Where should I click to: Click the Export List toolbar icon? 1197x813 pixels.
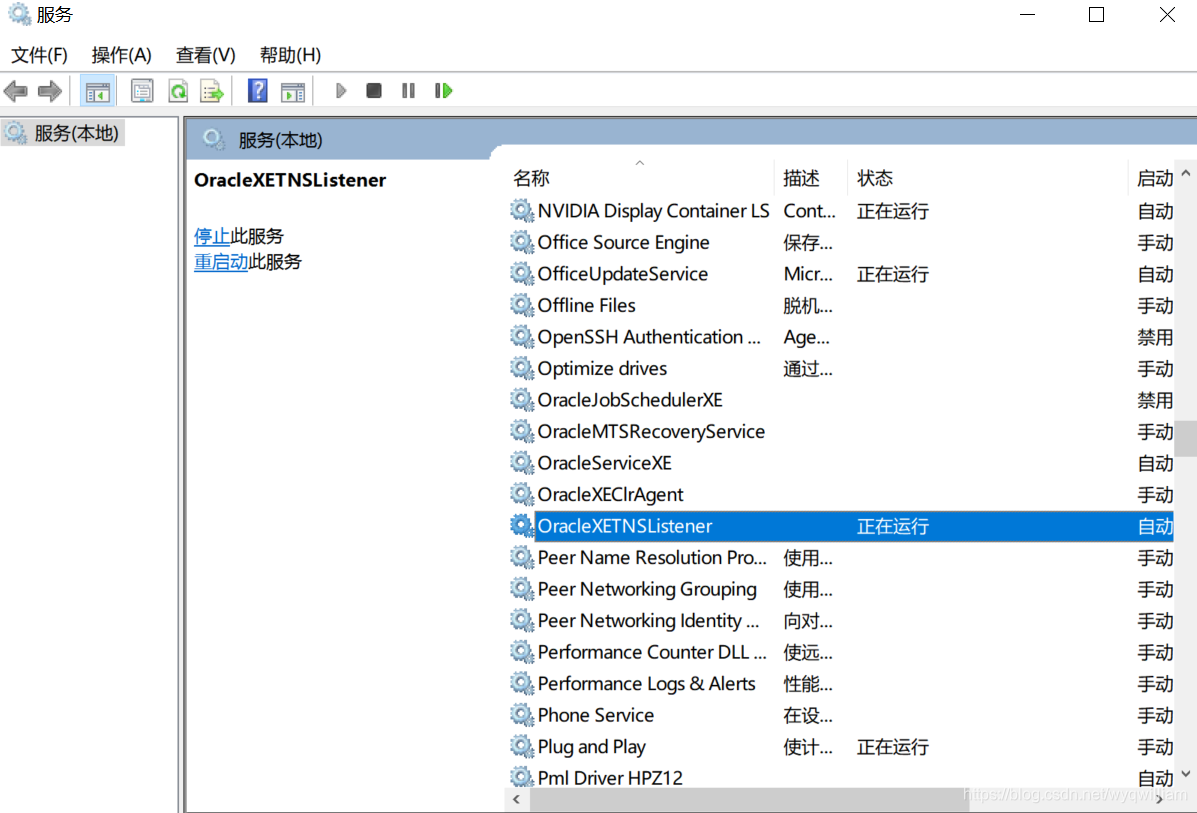tap(211, 92)
